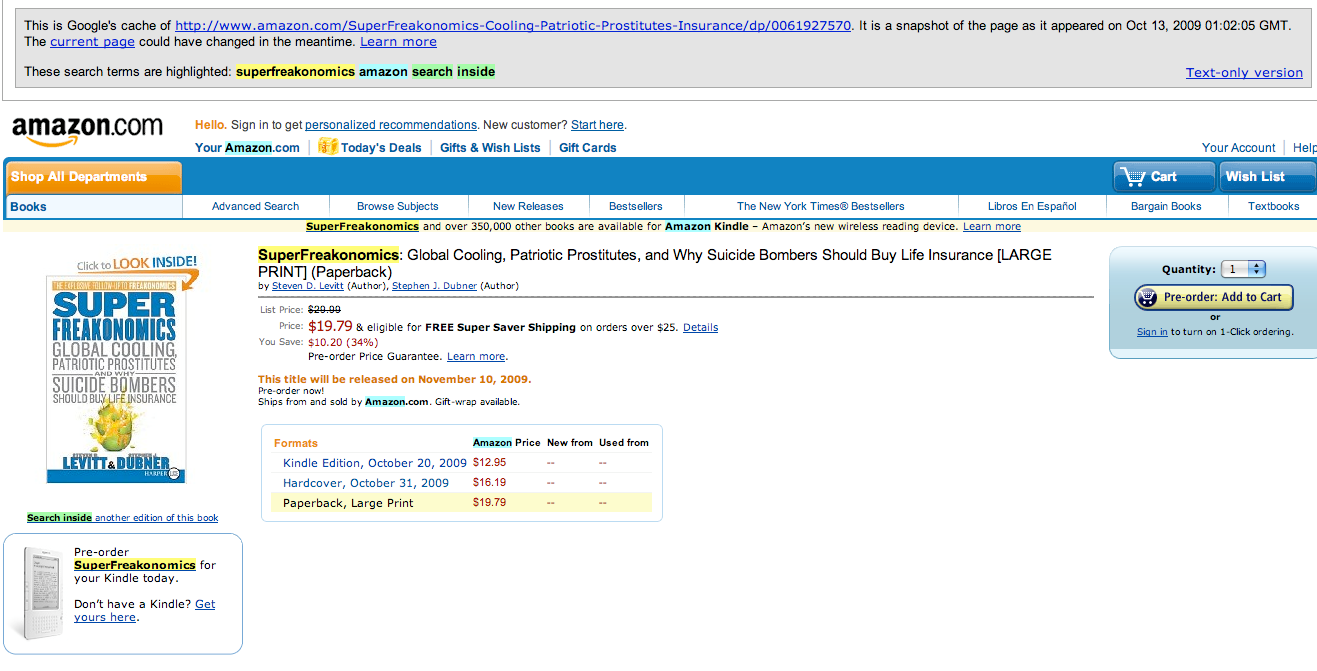Click Sign in for 1-Click ordering
Viewport: 1317px width, 671px height.
(x=1151, y=332)
